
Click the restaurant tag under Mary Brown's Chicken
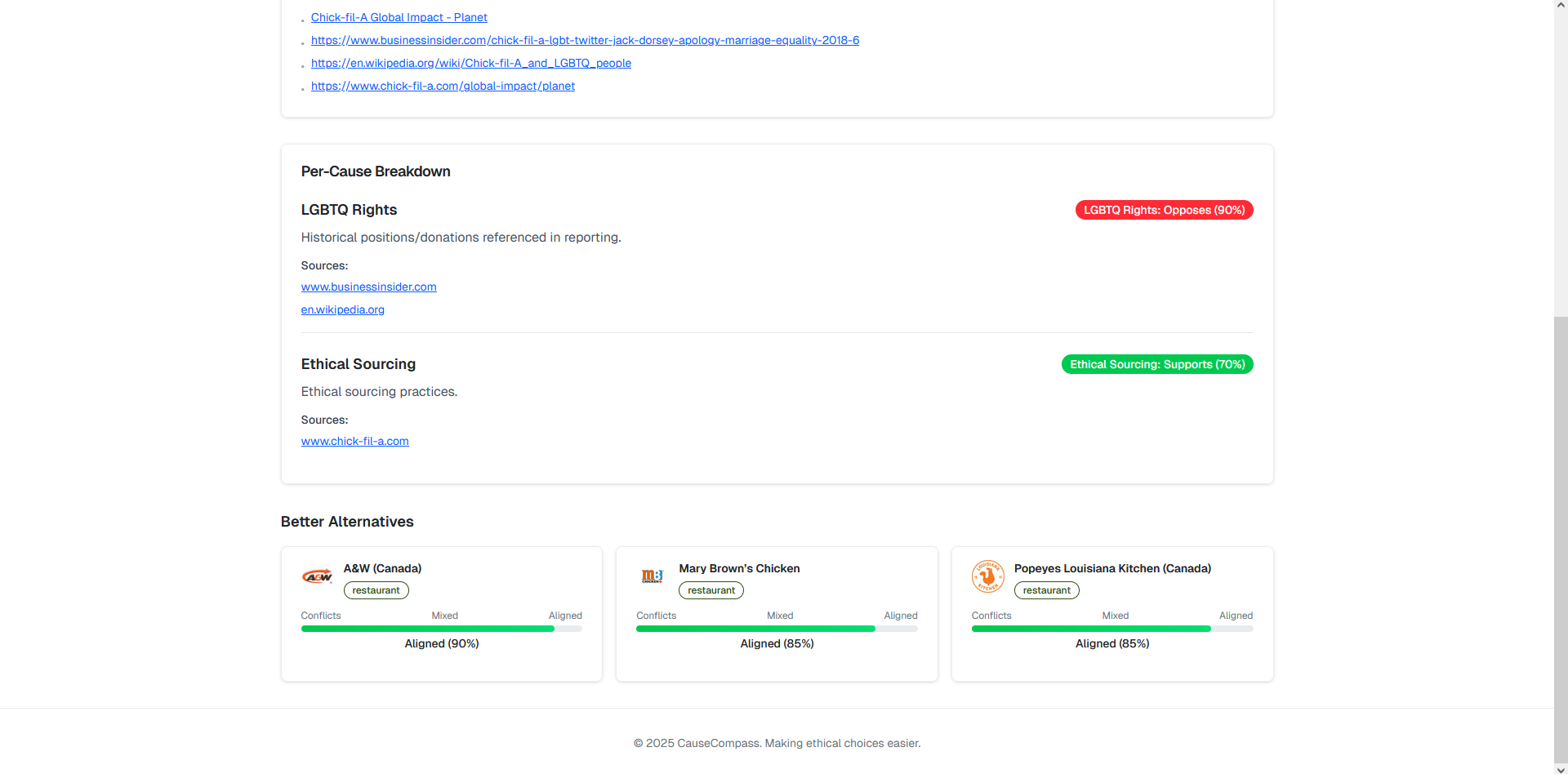711,590
